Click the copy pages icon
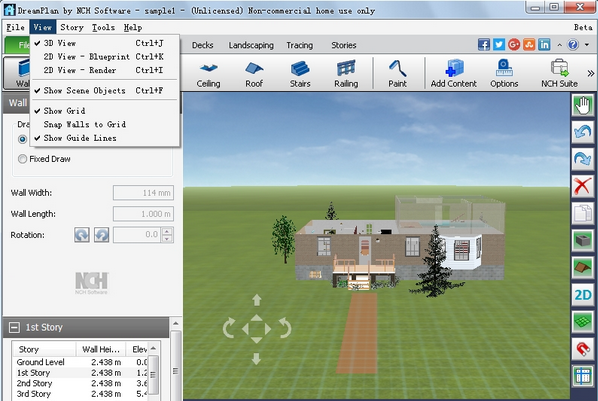This screenshot has height=401, width=598. tap(582, 213)
